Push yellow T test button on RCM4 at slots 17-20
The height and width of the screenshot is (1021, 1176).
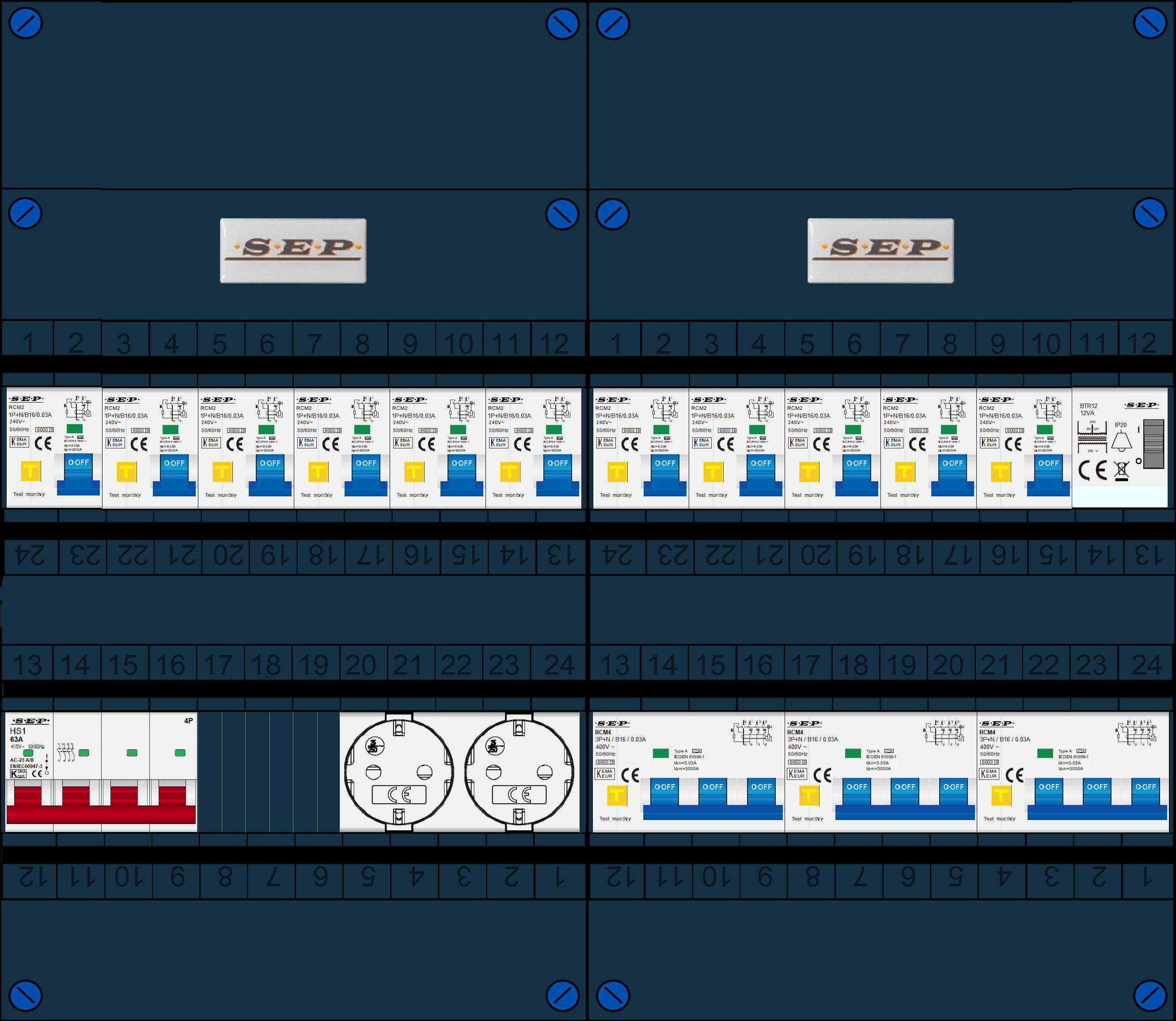tap(808, 795)
